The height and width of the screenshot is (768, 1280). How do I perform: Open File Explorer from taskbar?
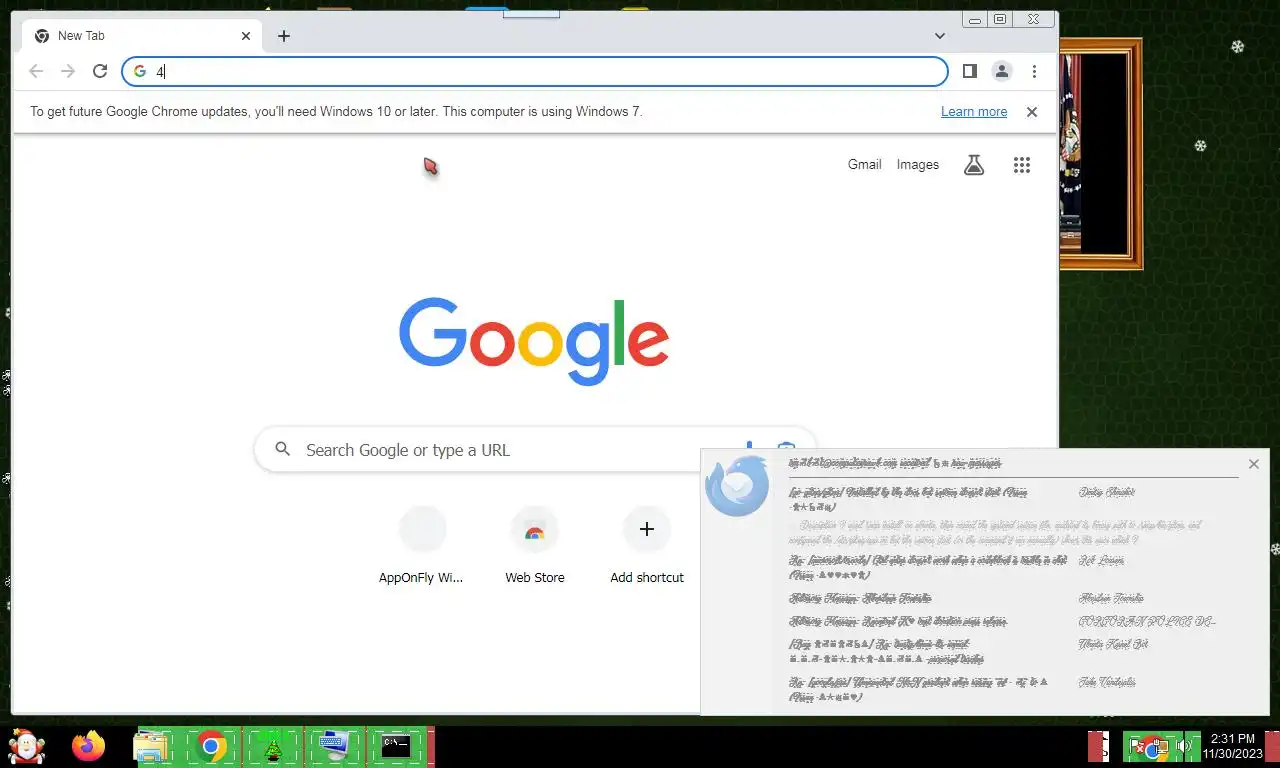coord(151,747)
